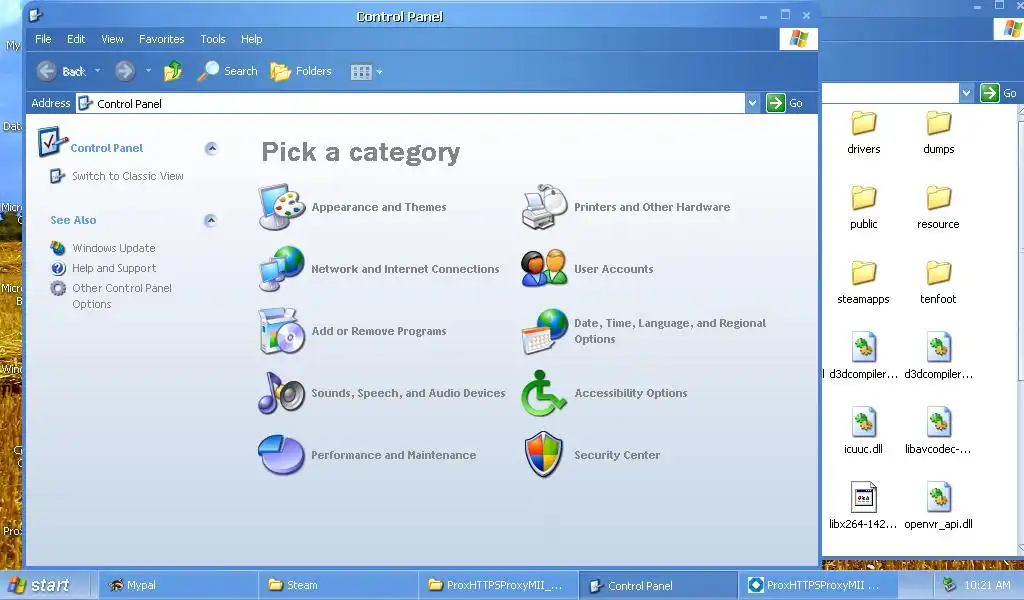Click the Address field showing Control Panel
The width and height of the screenshot is (1024, 600).
coord(410,103)
